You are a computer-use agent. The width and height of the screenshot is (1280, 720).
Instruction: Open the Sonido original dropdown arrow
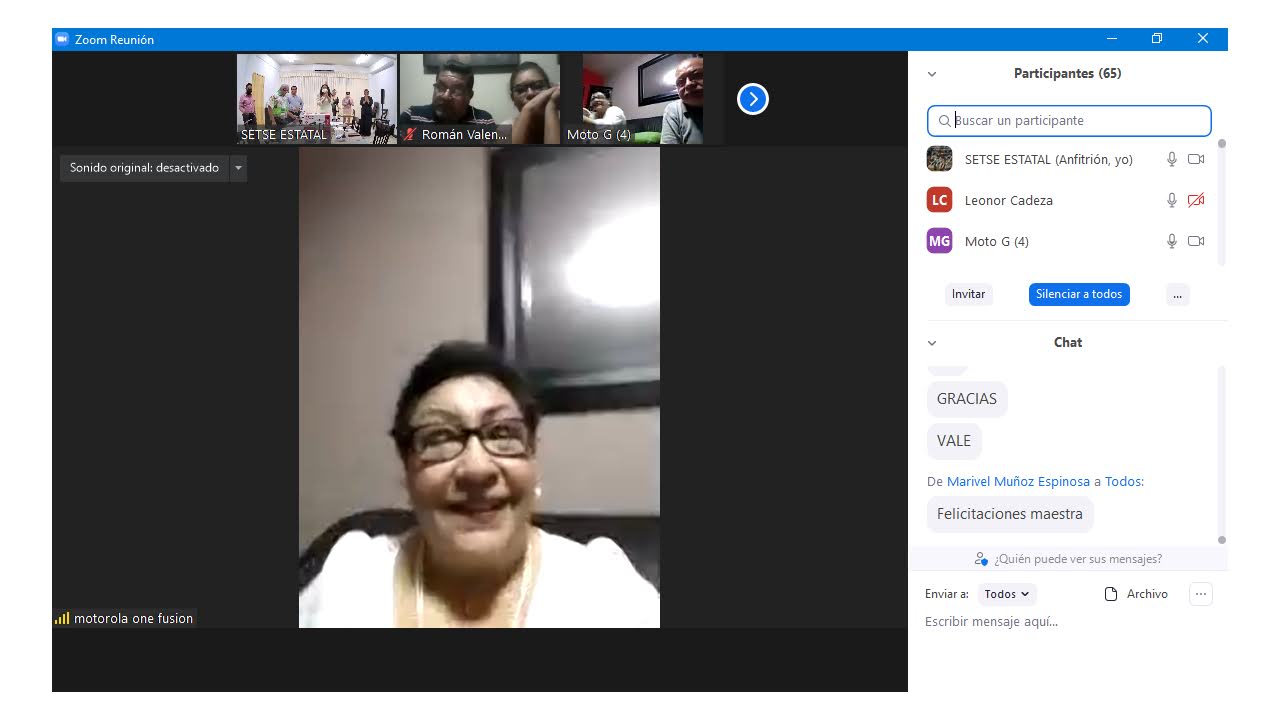(x=238, y=168)
